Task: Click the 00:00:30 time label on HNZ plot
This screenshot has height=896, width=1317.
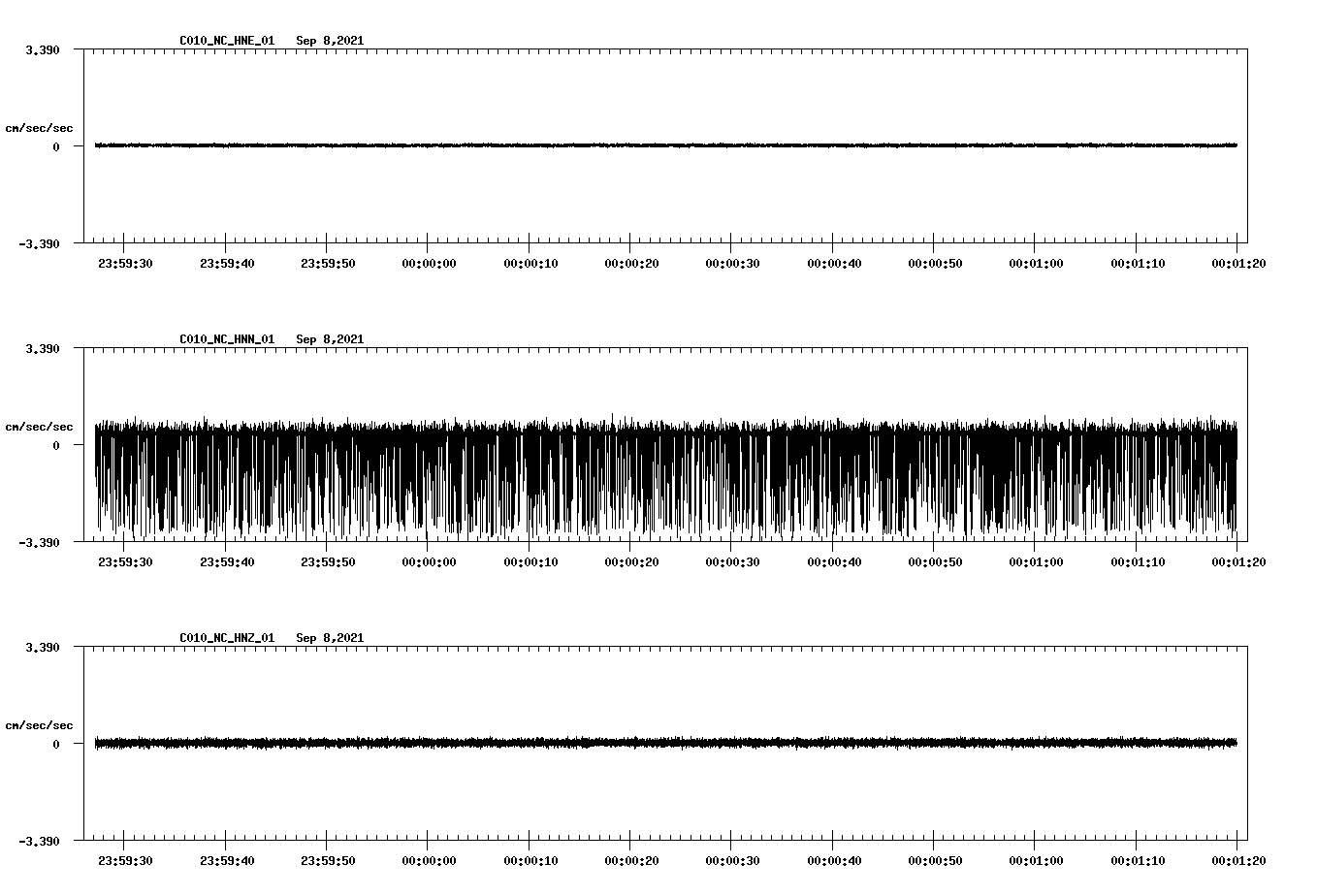Action: pos(732,860)
